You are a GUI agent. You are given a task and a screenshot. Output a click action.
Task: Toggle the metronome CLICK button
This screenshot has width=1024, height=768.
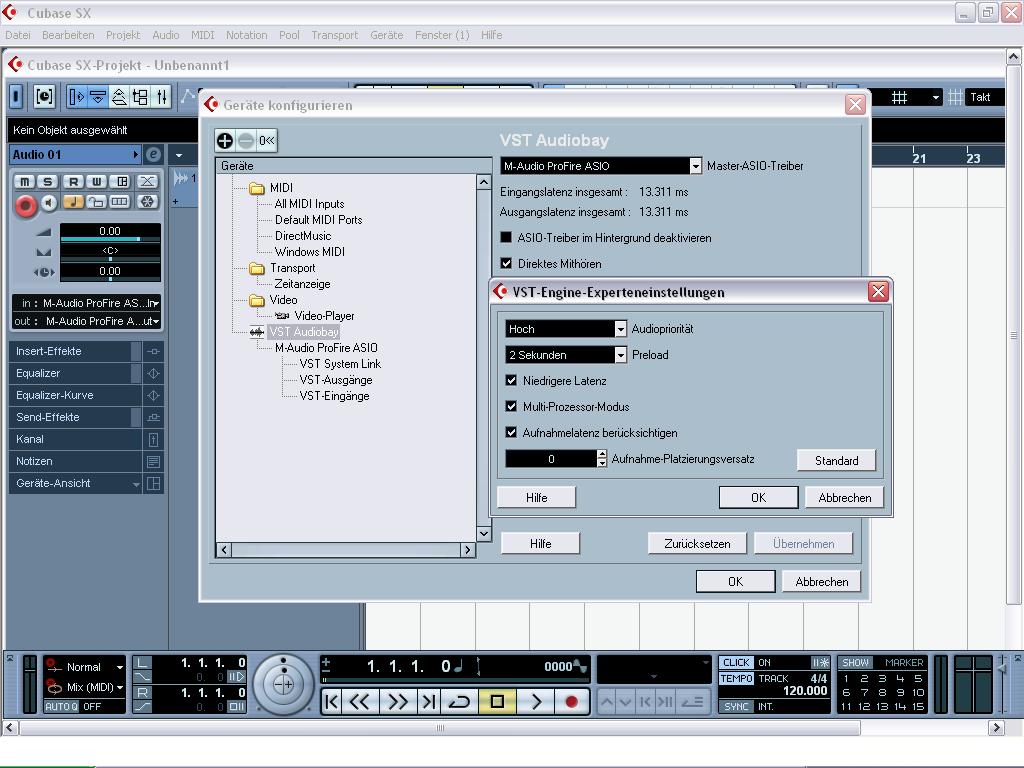(736, 662)
